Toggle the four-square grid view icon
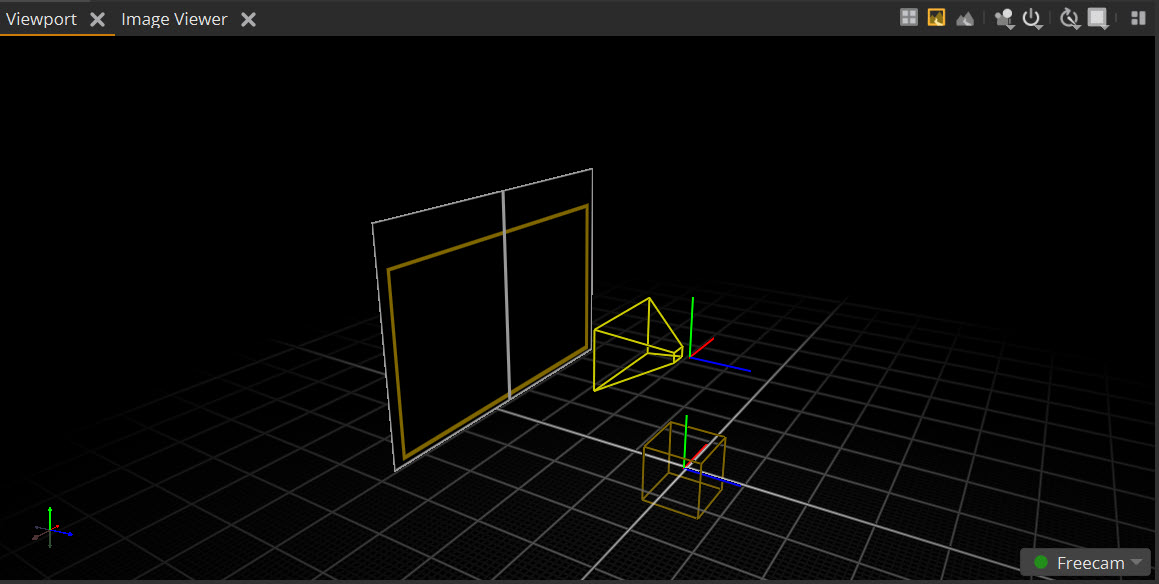 click(909, 17)
